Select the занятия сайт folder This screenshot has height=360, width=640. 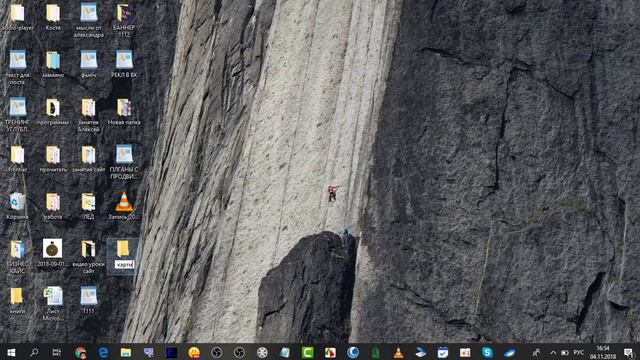89,159
